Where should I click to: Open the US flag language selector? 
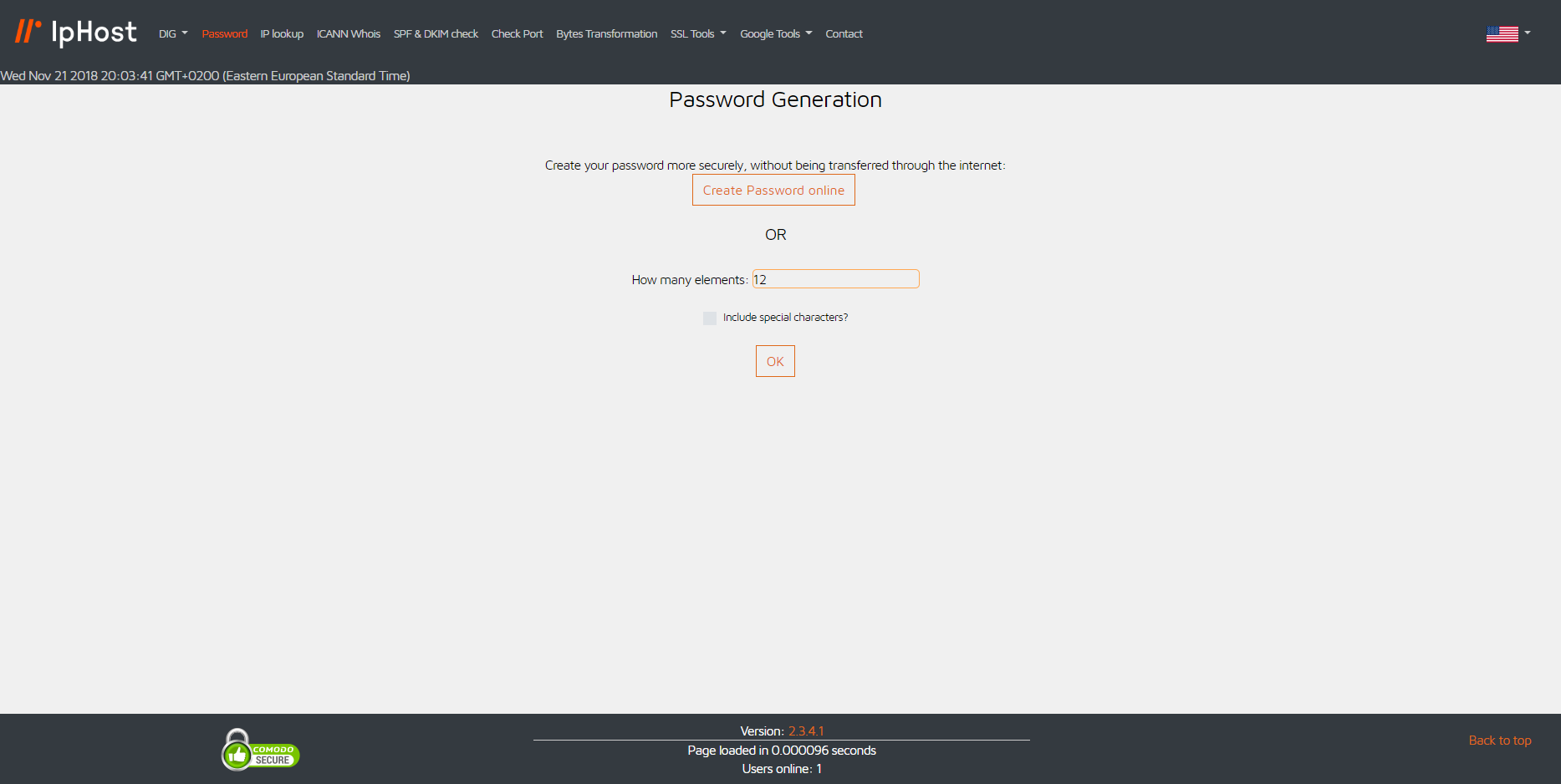1502,33
